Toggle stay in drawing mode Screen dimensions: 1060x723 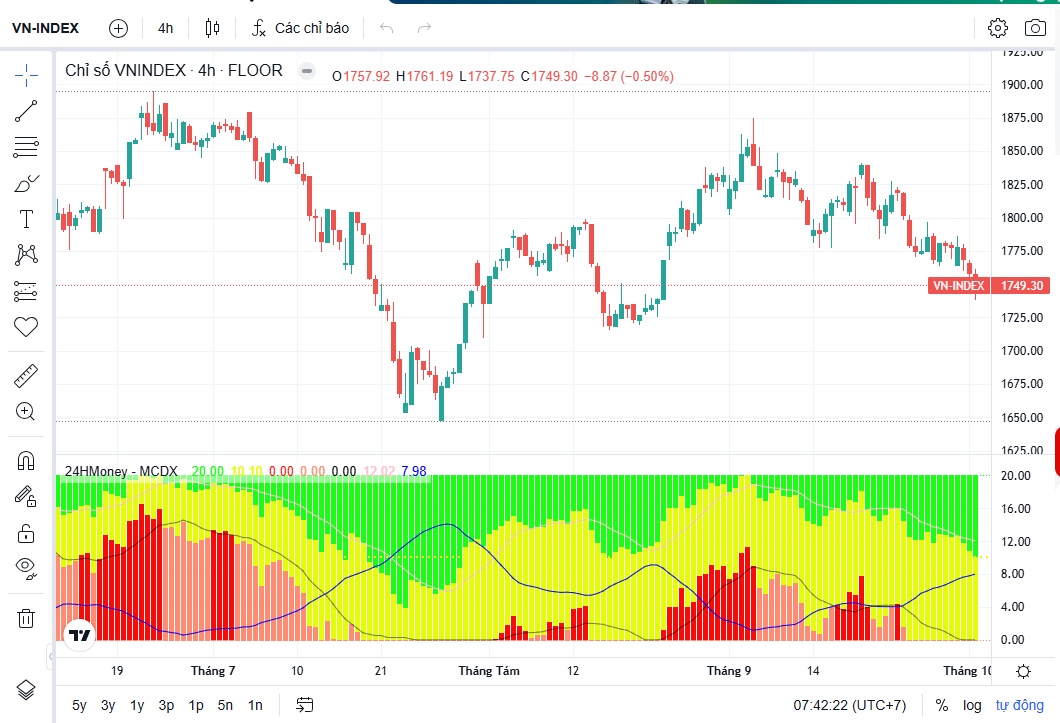(26, 497)
